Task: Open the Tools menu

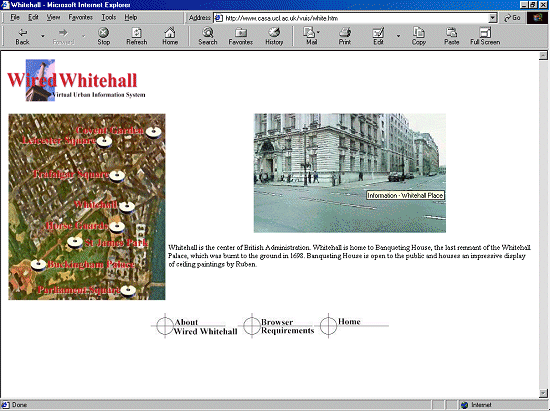Action: point(109,17)
